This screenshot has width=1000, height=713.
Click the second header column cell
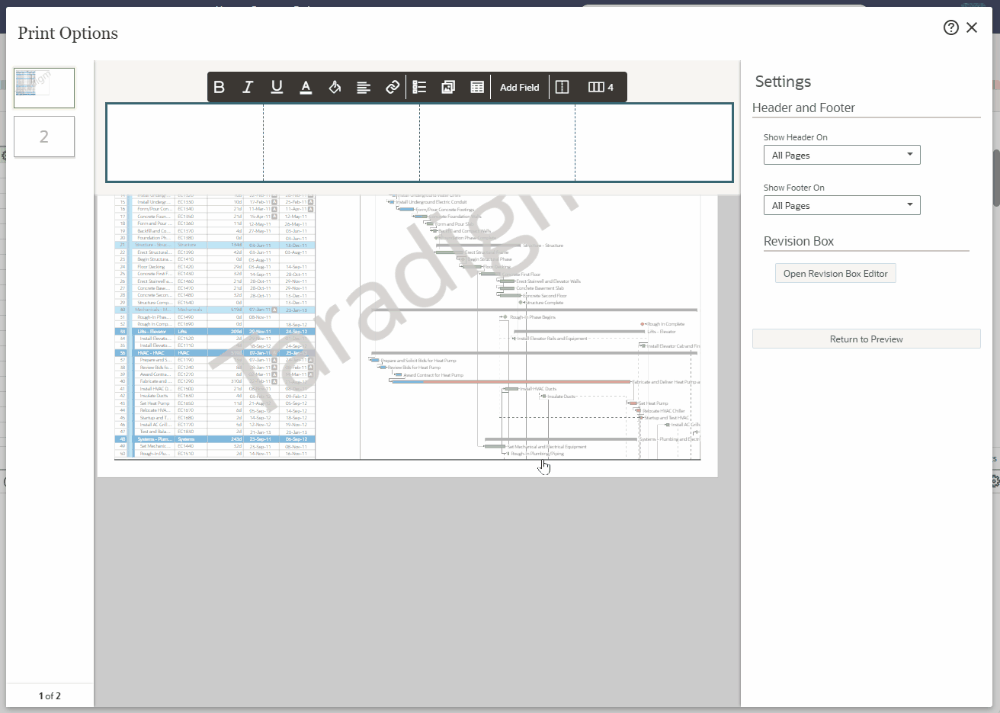coord(341,143)
